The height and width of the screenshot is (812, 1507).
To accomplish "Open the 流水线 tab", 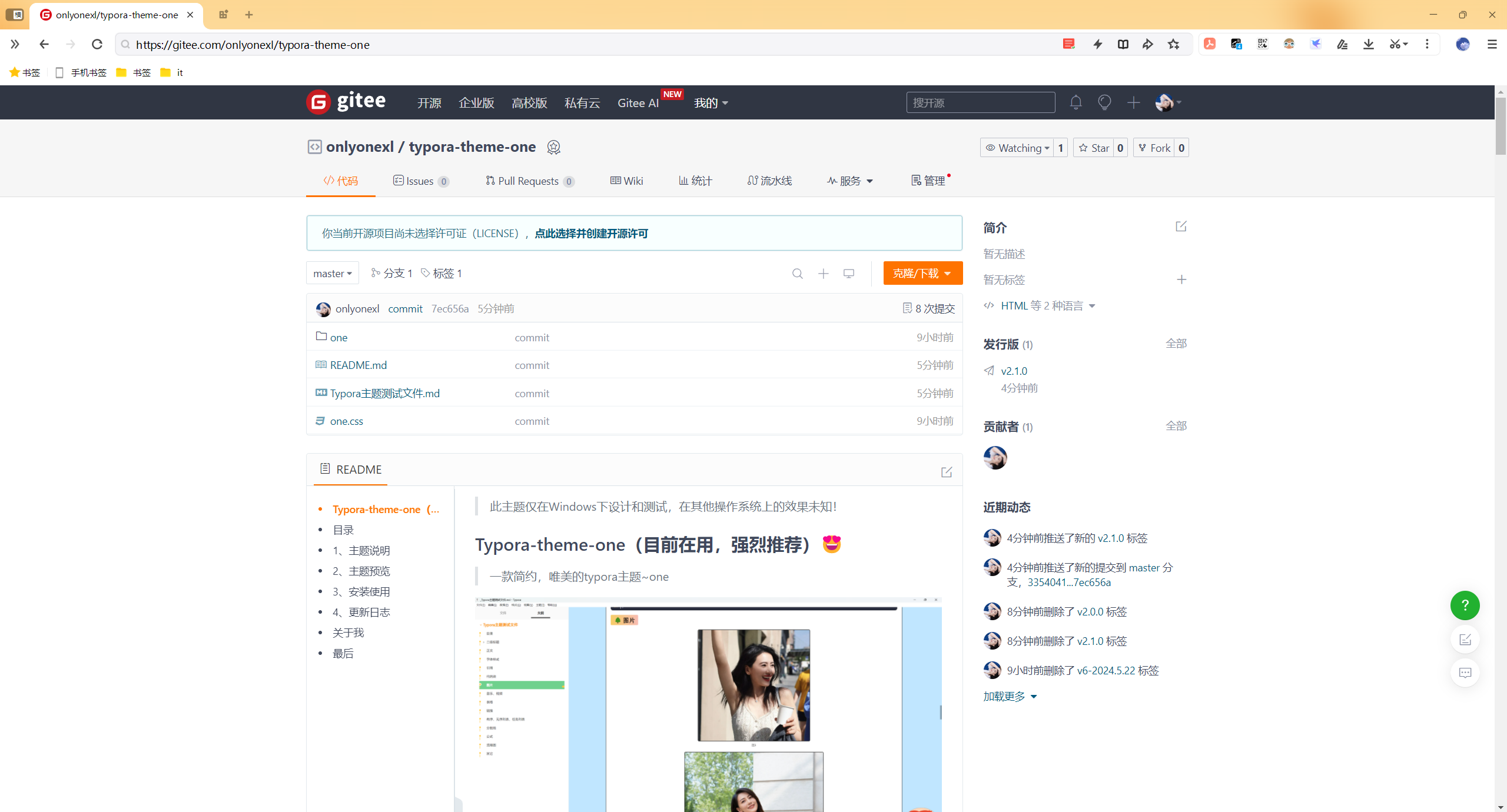I will pos(770,181).
